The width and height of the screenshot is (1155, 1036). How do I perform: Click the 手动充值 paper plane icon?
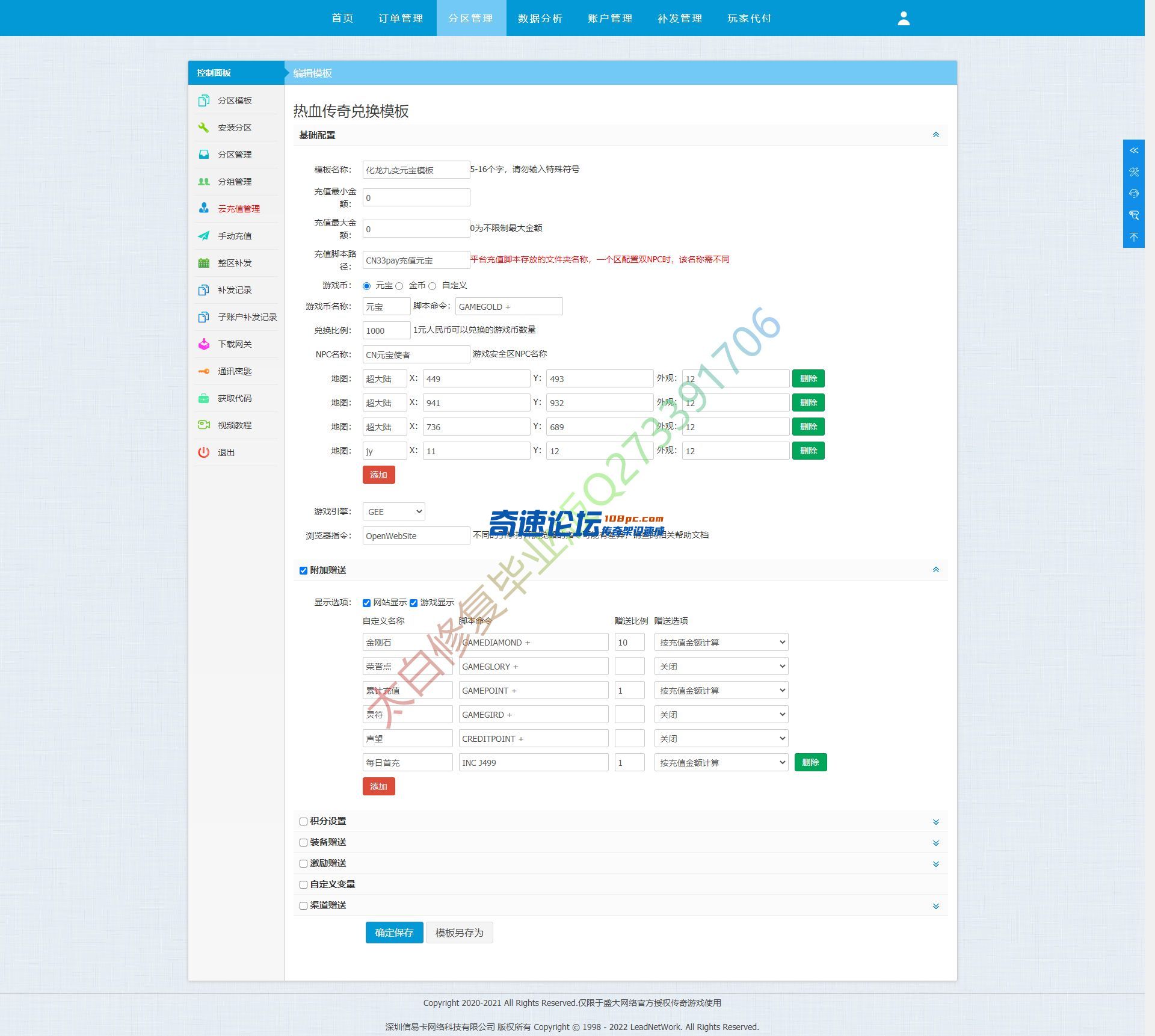(x=204, y=236)
